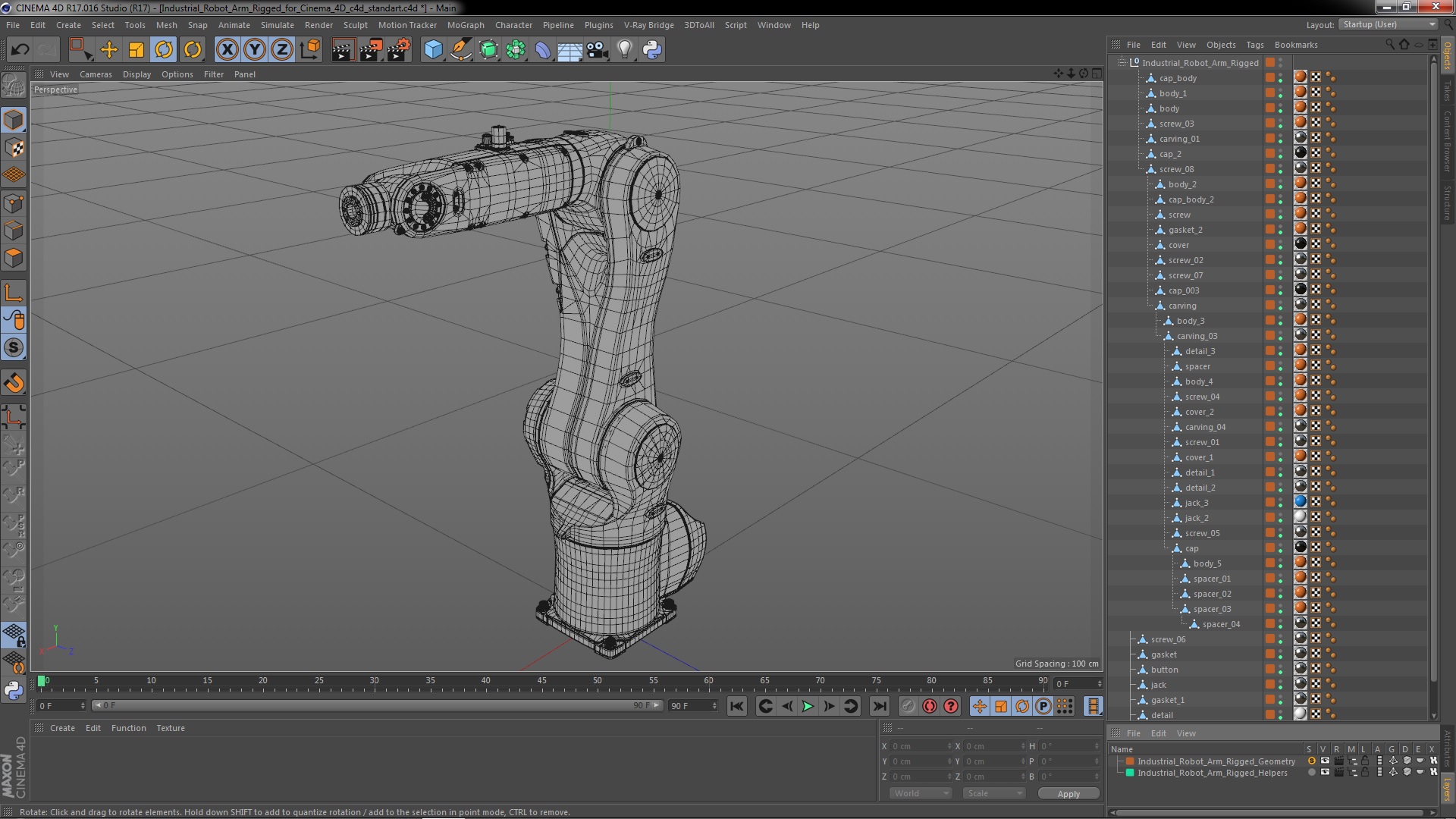Open the World coordinate dropdown
The width and height of the screenshot is (1456, 819).
click(921, 793)
